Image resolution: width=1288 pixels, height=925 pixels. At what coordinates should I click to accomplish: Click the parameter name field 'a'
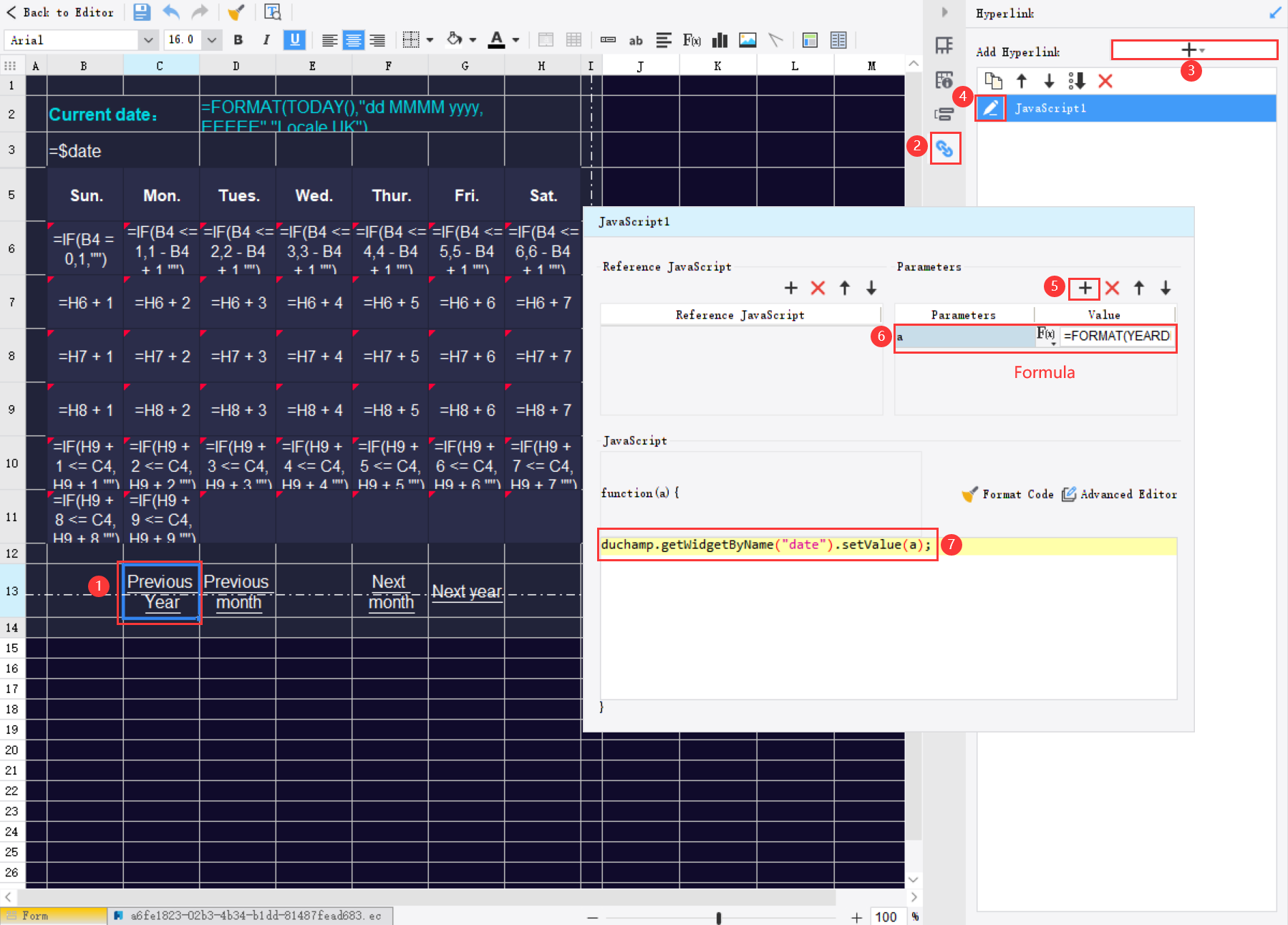point(964,336)
